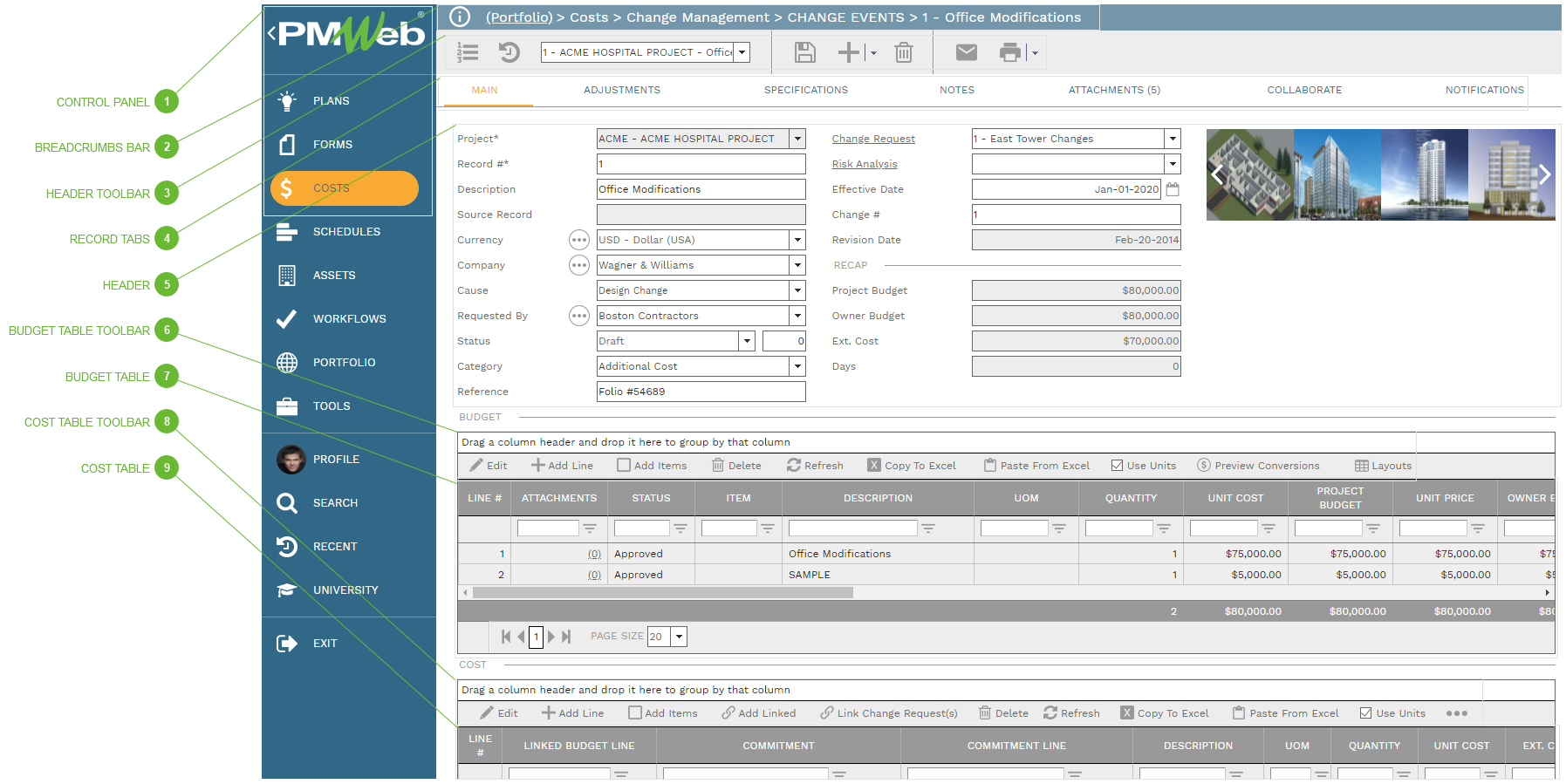The image size is (1566, 784).
Task: Open the Change Request link
Action: tap(872, 139)
